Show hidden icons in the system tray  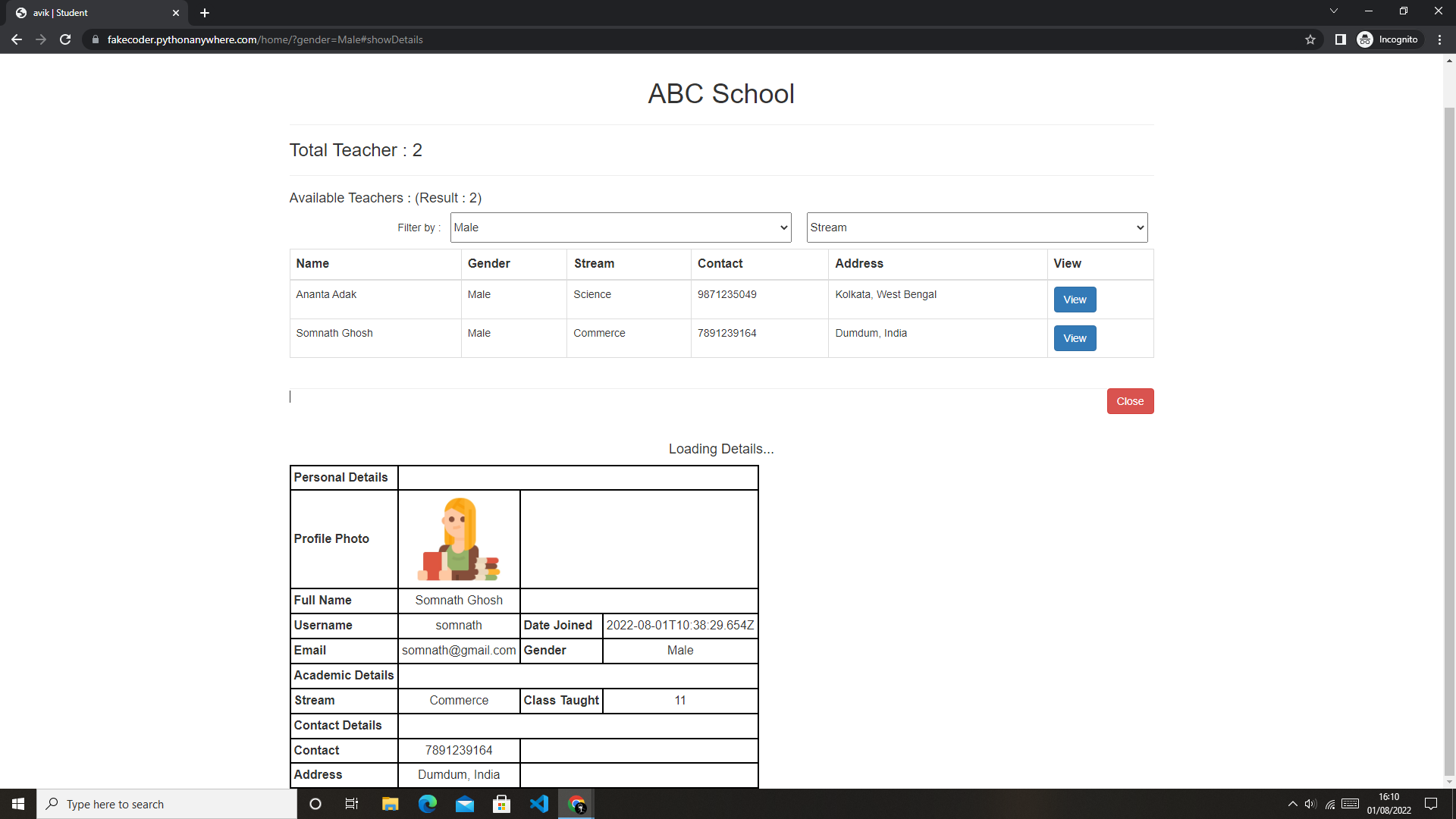tap(1292, 804)
